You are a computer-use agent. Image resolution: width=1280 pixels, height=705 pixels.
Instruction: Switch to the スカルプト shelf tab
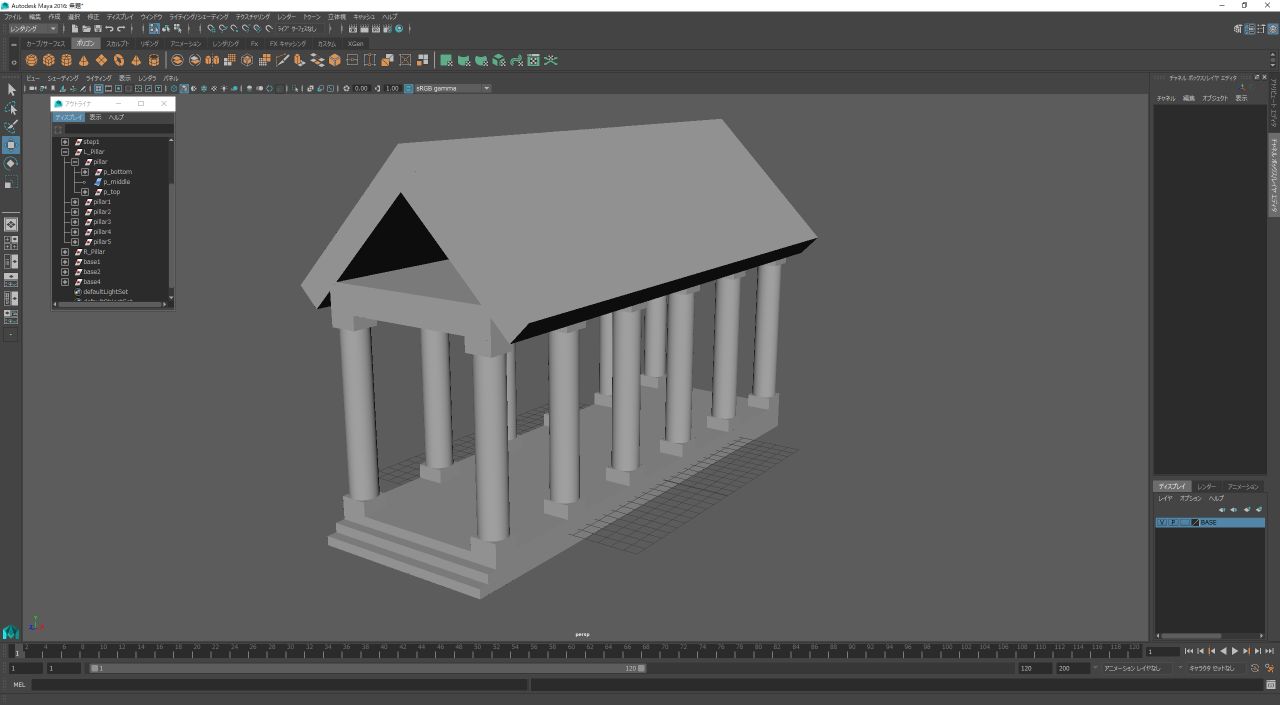point(117,44)
